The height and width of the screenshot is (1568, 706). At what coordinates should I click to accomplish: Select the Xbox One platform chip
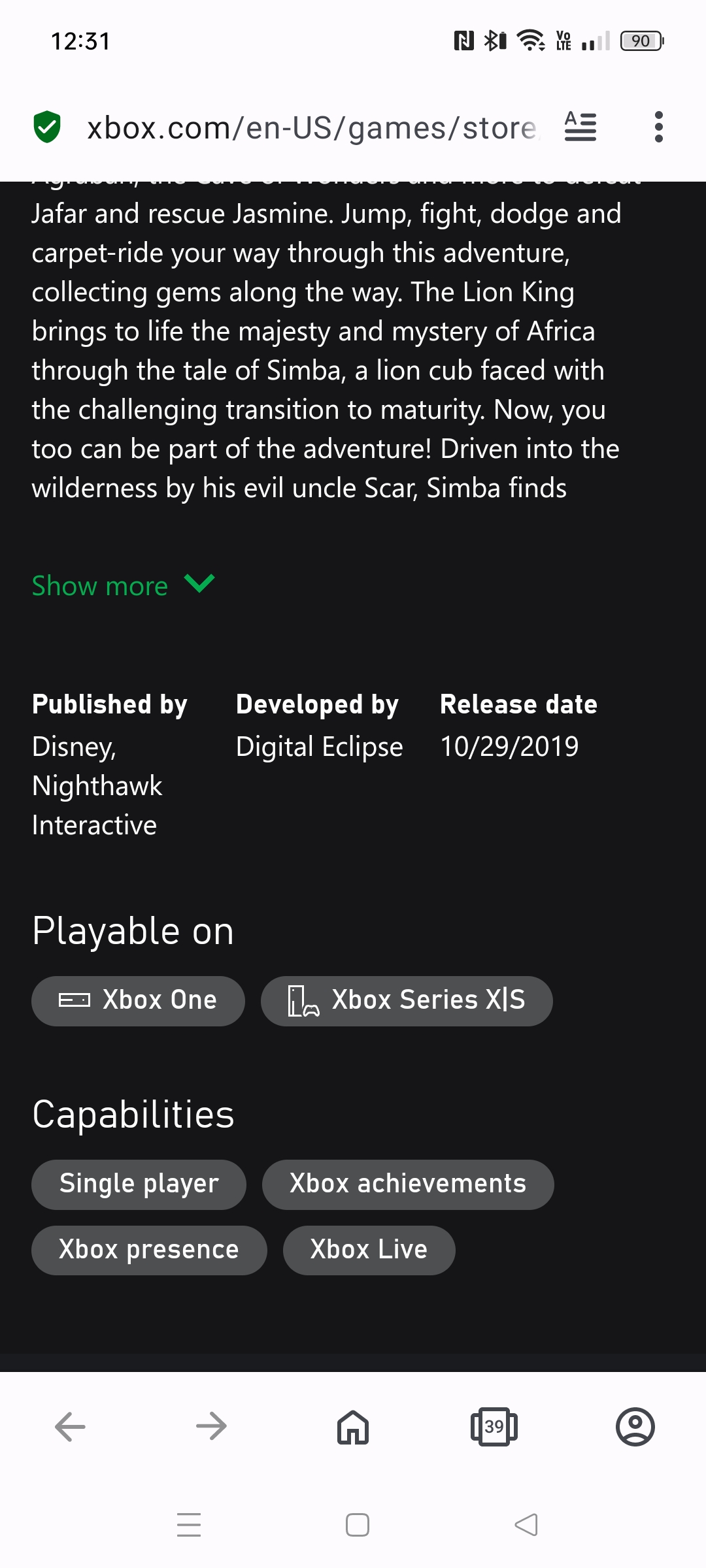[138, 1001]
